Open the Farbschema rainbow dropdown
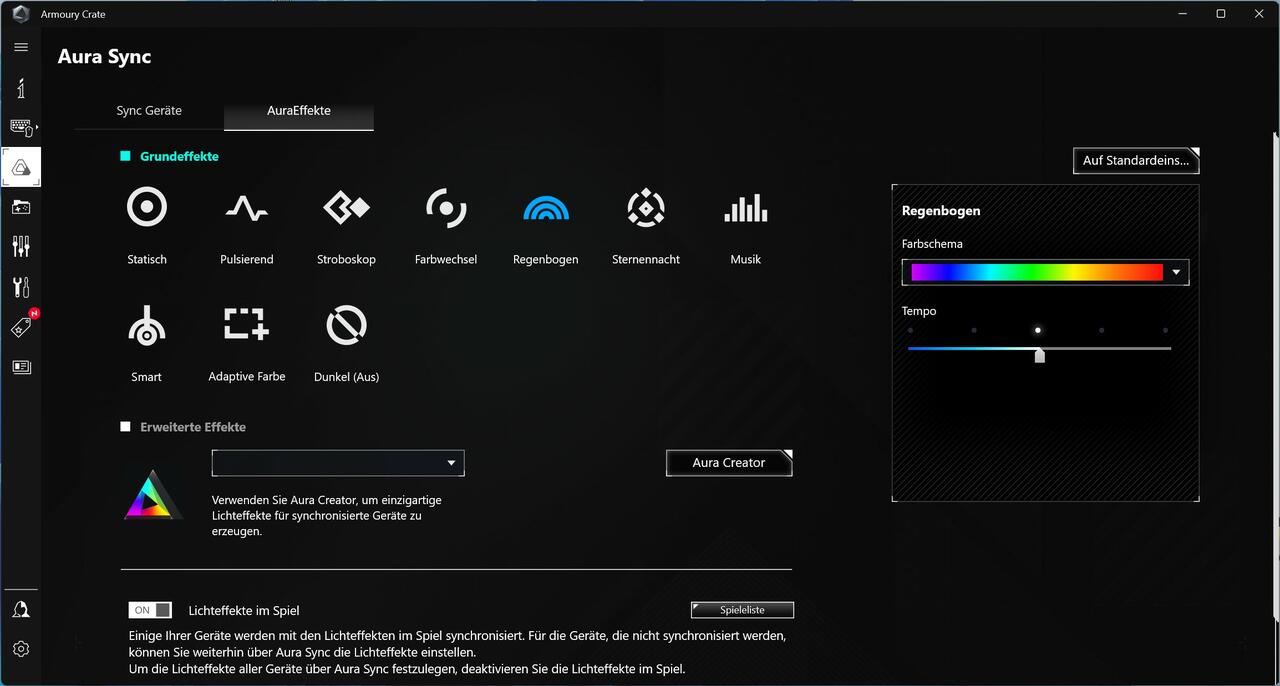This screenshot has width=1280, height=686. pyautogui.click(x=1176, y=272)
